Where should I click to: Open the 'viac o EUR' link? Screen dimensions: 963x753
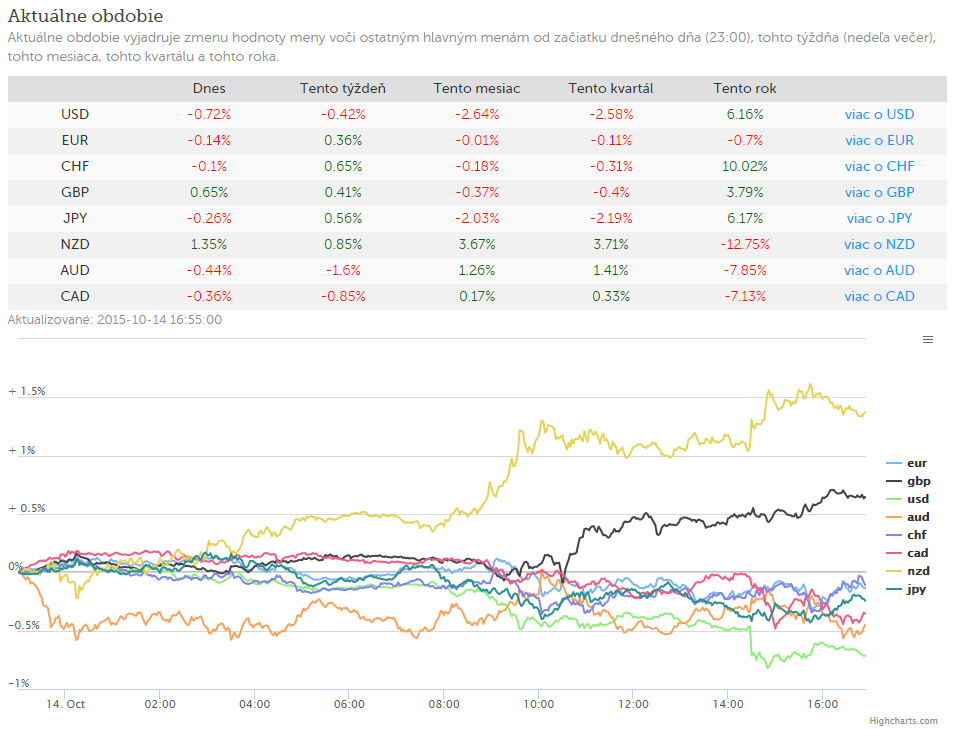pyautogui.click(x=879, y=141)
